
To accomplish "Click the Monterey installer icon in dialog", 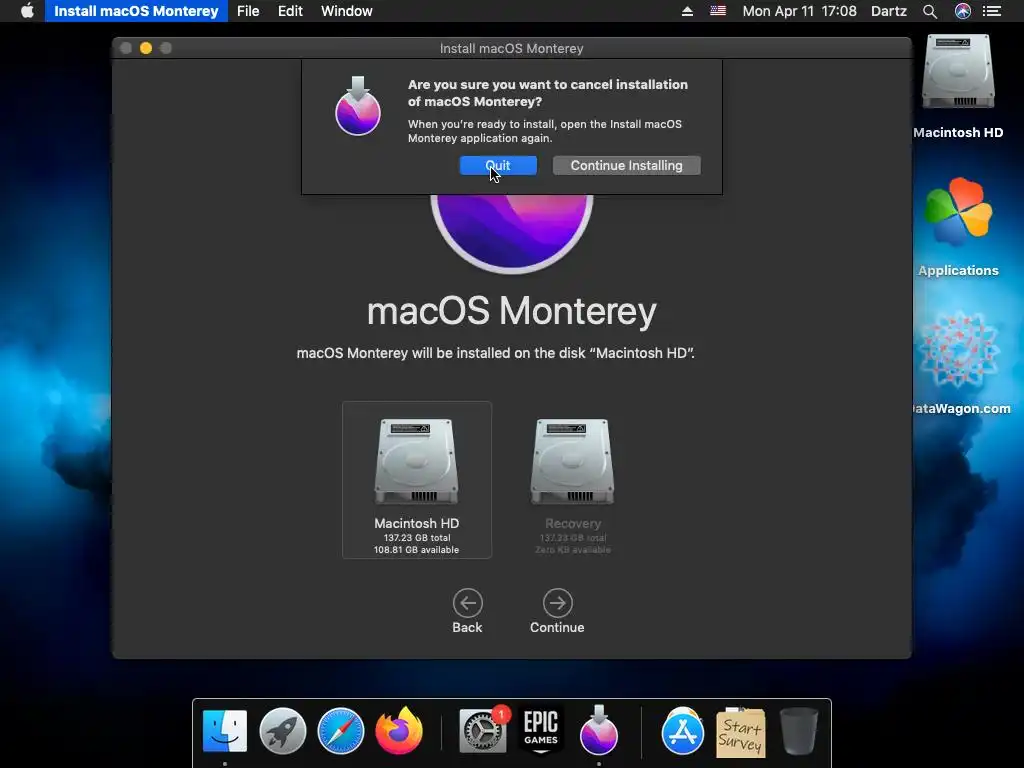I will [357, 106].
